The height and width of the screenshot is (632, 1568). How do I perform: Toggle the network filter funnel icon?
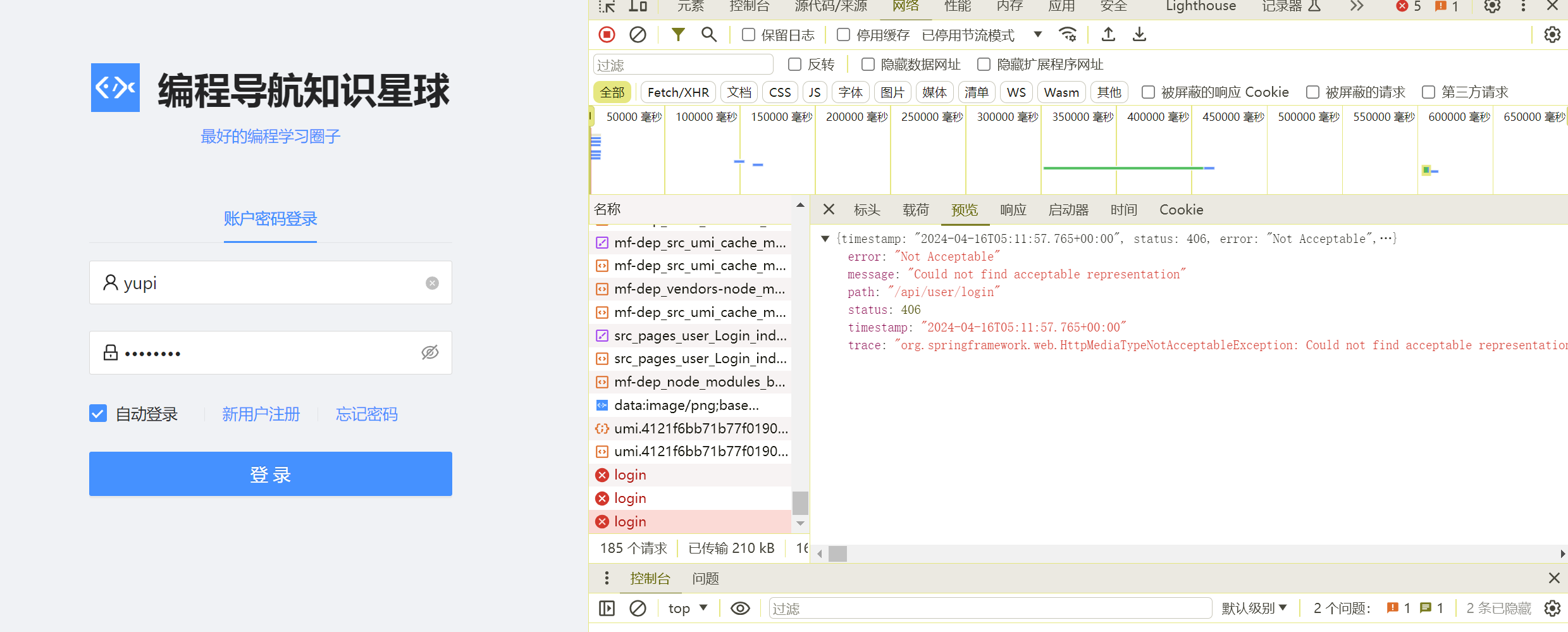(x=678, y=34)
